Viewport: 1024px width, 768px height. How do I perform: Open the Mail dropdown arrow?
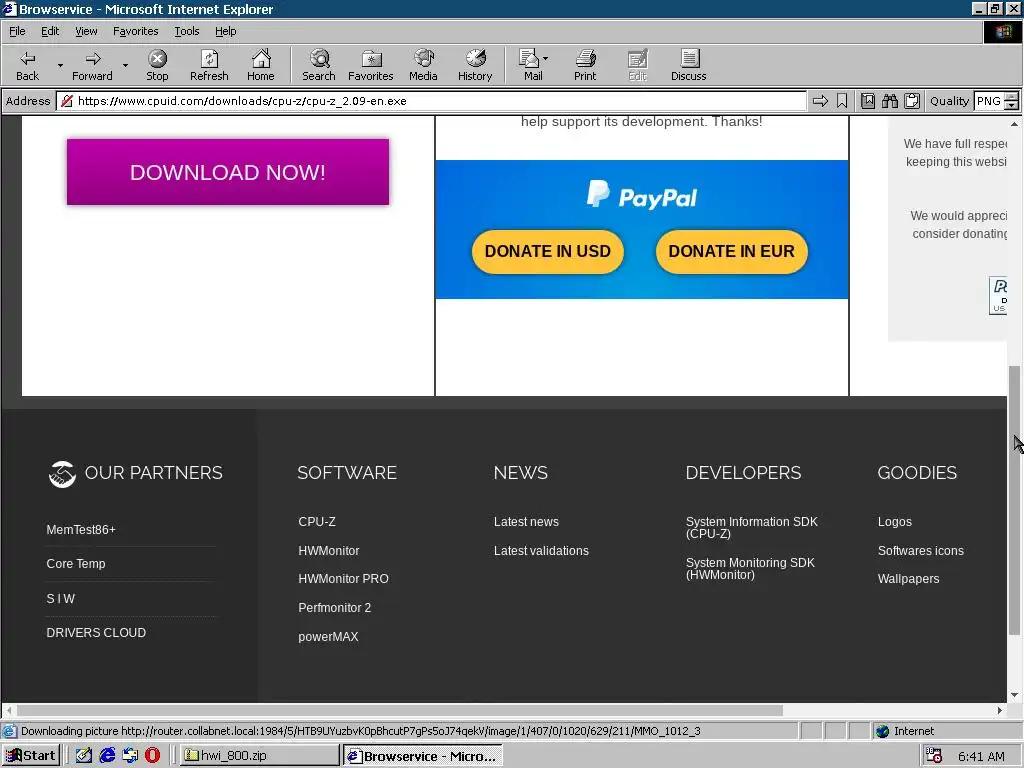click(x=545, y=58)
